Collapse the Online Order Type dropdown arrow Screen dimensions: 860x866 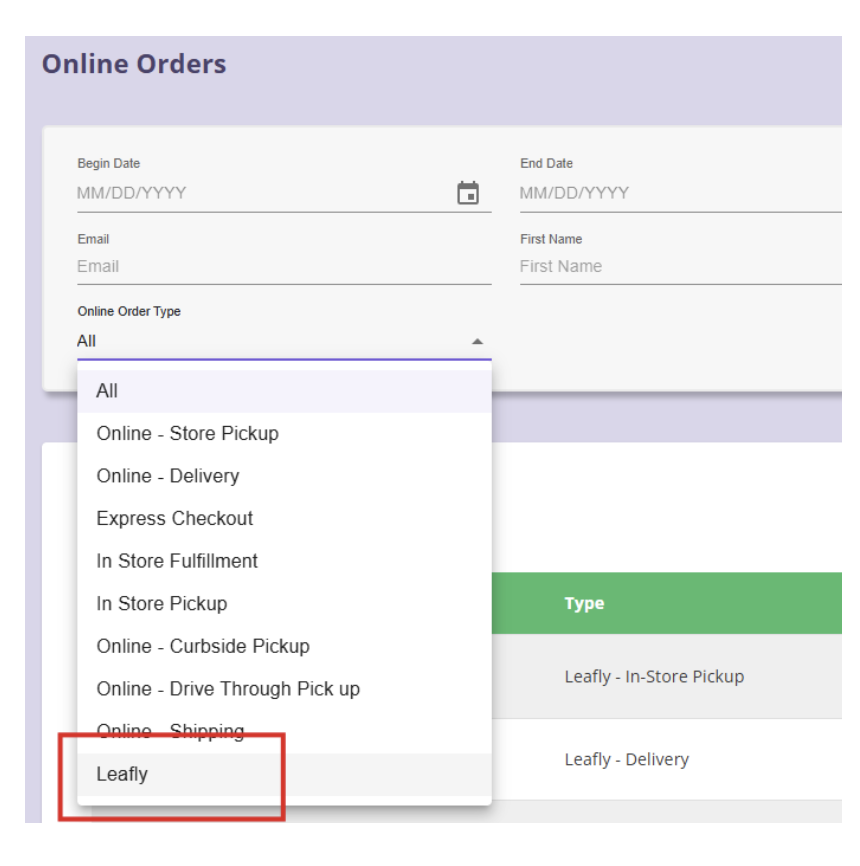[477, 342]
